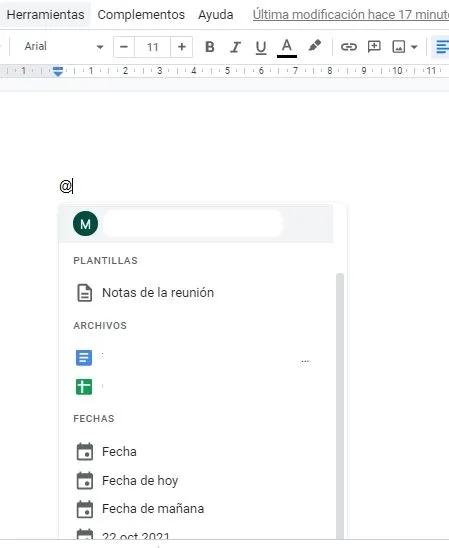Expand the insert image dropdown arrow
Image resolution: width=449 pixels, height=548 pixels.
pyautogui.click(x=414, y=47)
